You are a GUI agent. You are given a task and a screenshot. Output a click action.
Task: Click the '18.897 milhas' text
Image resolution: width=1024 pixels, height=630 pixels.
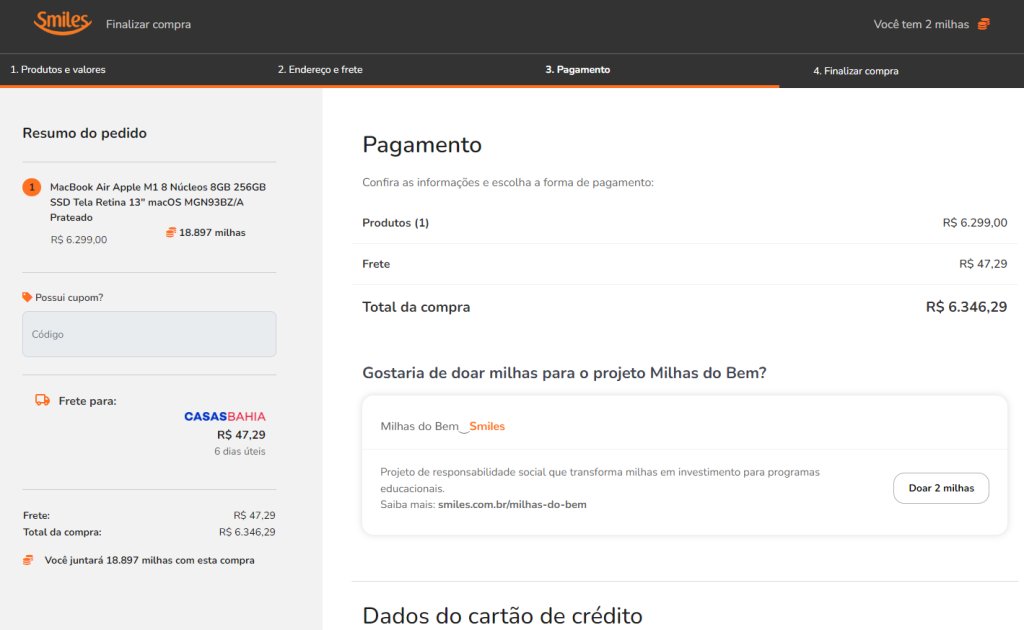pyautogui.click(x=212, y=232)
